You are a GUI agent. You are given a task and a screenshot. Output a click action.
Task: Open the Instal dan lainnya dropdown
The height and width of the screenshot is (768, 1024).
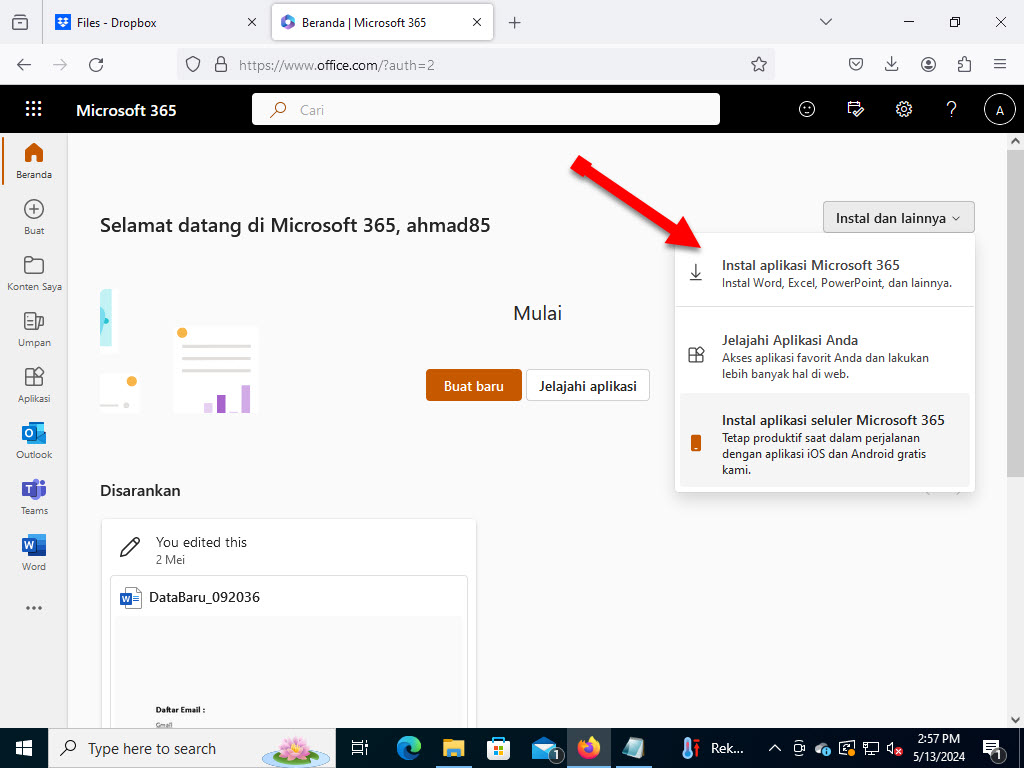tap(897, 217)
